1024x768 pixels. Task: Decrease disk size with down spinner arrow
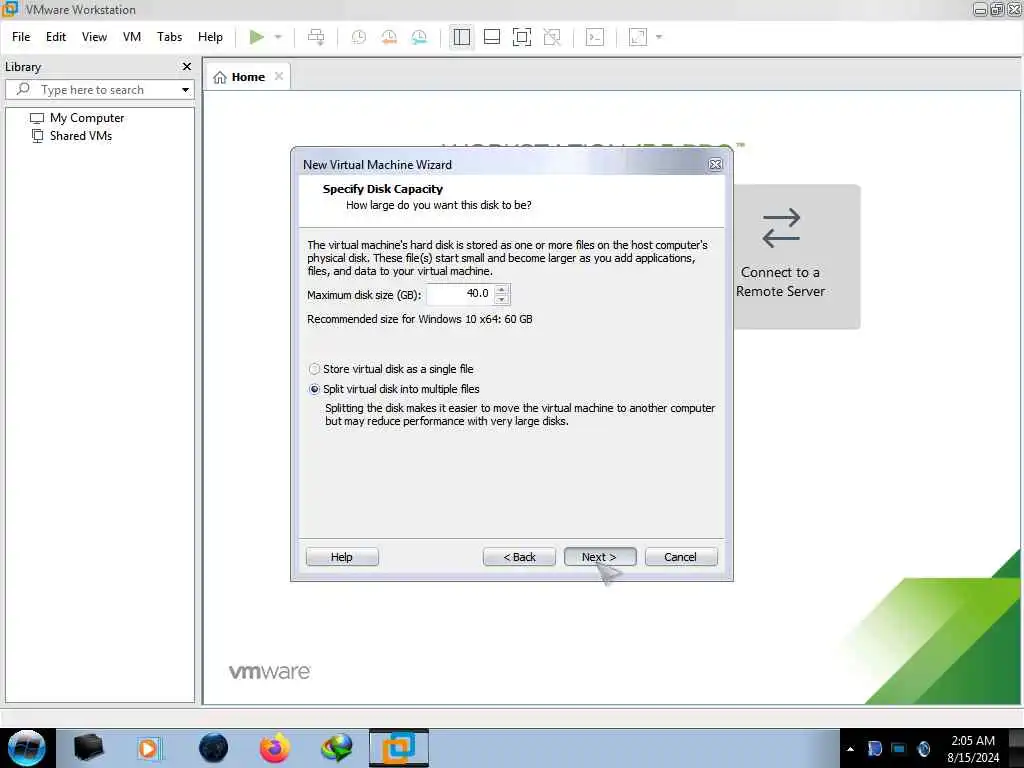coord(502,299)
